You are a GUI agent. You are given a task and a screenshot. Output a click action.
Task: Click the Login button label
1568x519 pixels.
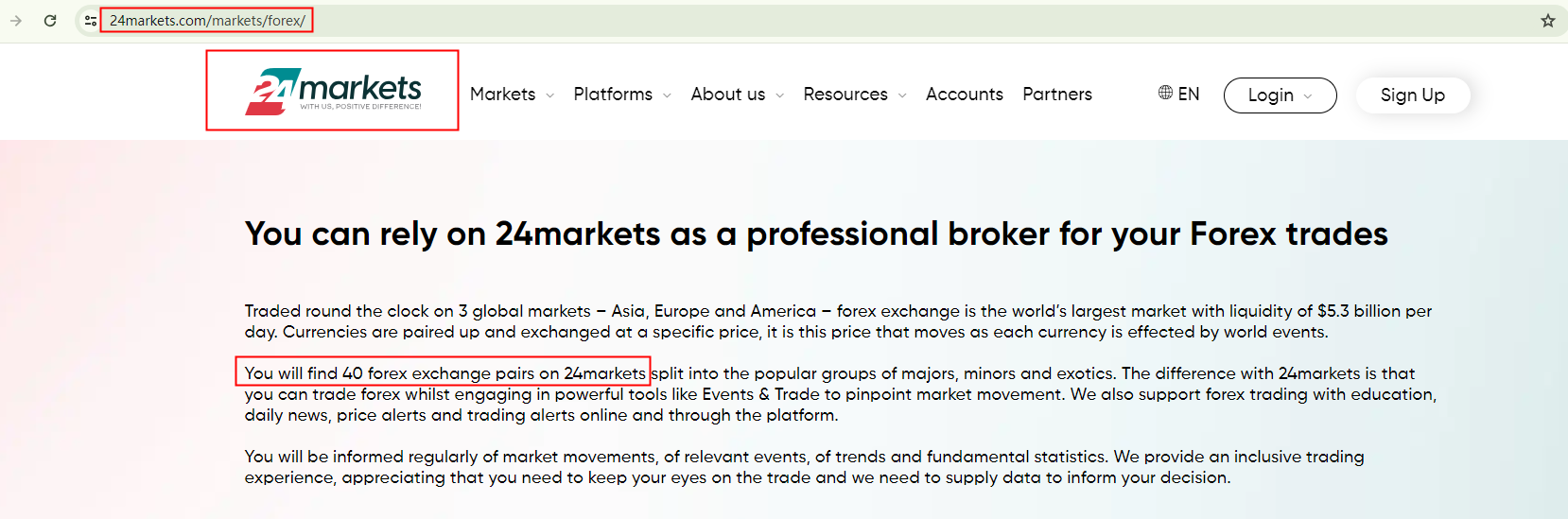1270,95
